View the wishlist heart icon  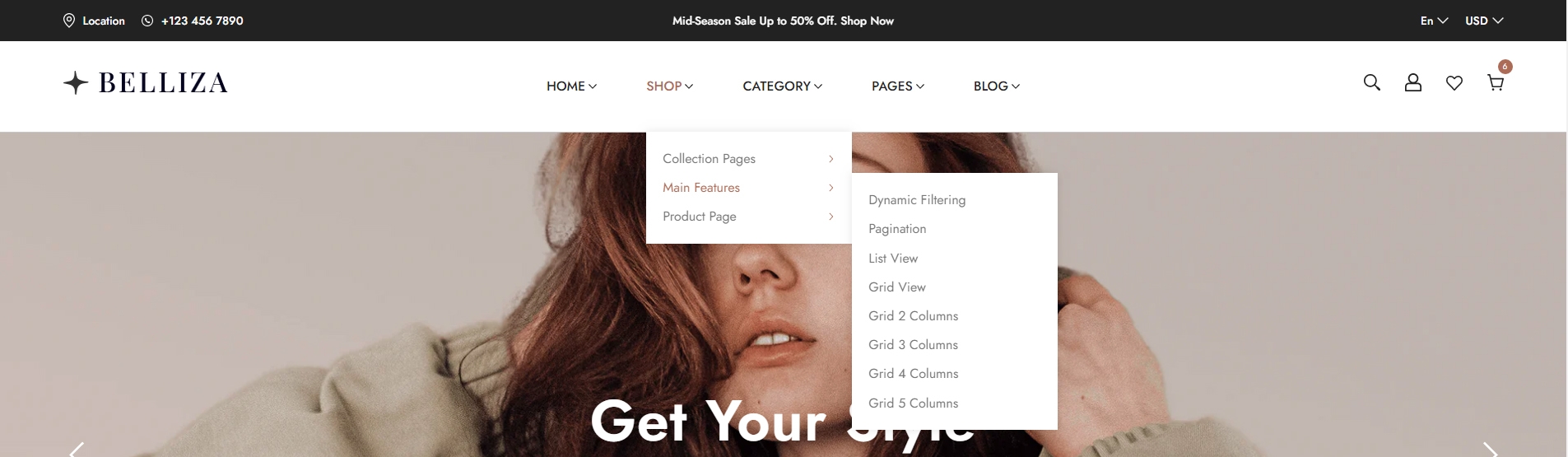tap(1454, 83)
